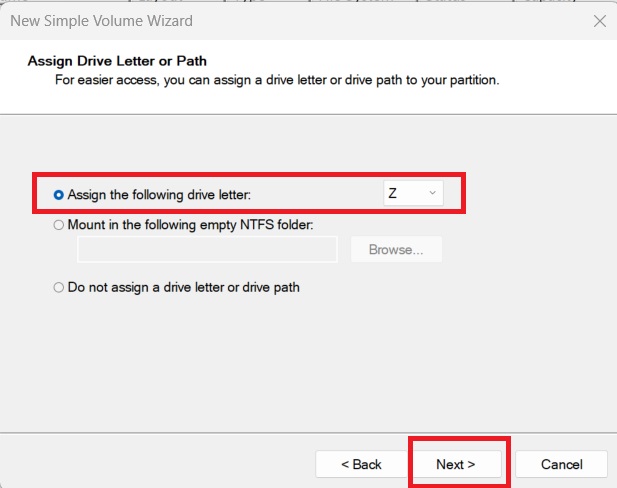Cancel the New Simple Volume Wizard
The image size is (617, 488).
(561, 464)
